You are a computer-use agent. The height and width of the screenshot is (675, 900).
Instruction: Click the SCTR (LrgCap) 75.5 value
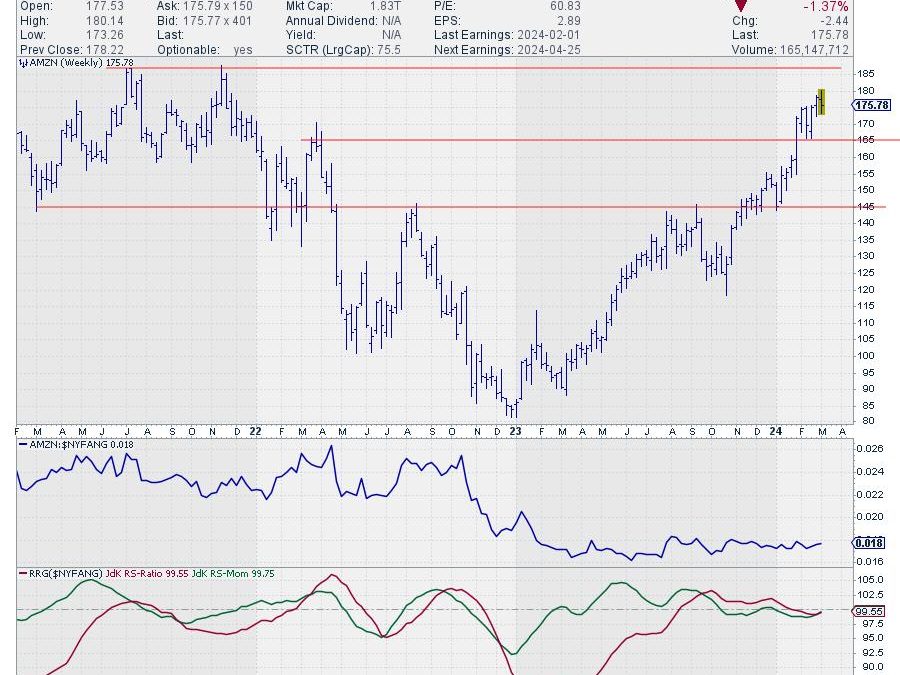point(389,50)
